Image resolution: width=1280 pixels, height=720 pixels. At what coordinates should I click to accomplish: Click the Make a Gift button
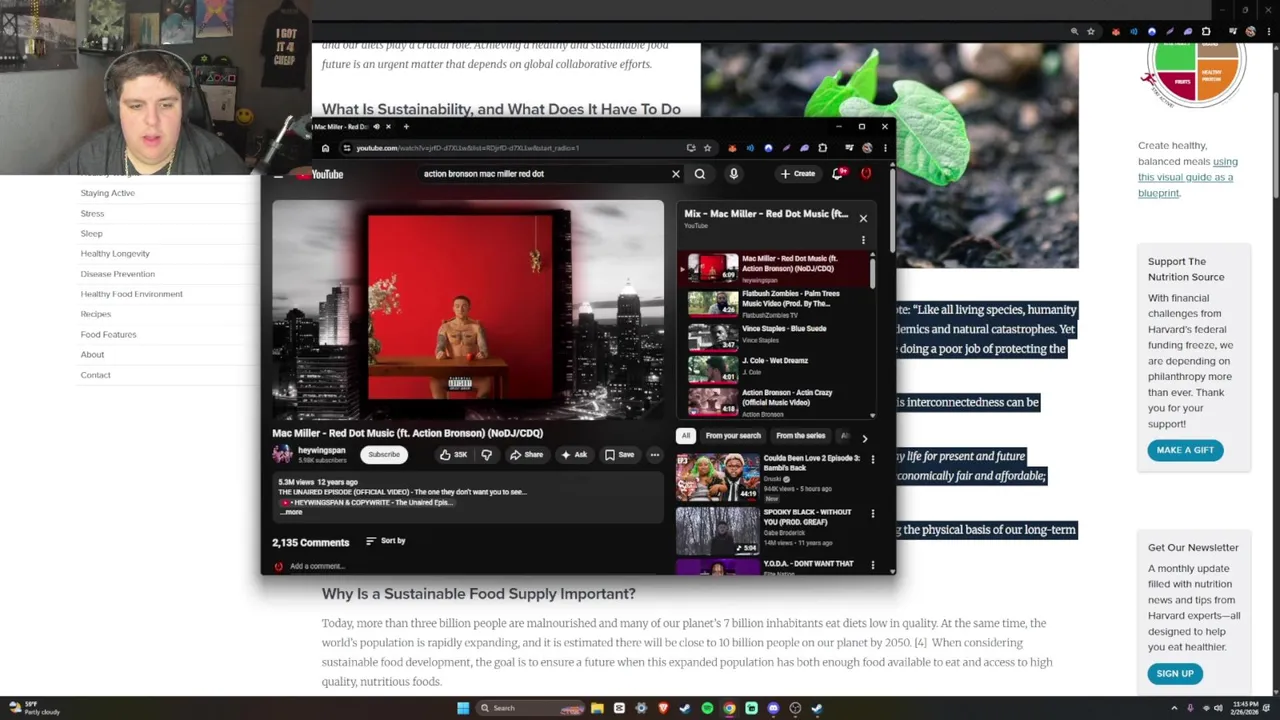(x=1185, y=450)
